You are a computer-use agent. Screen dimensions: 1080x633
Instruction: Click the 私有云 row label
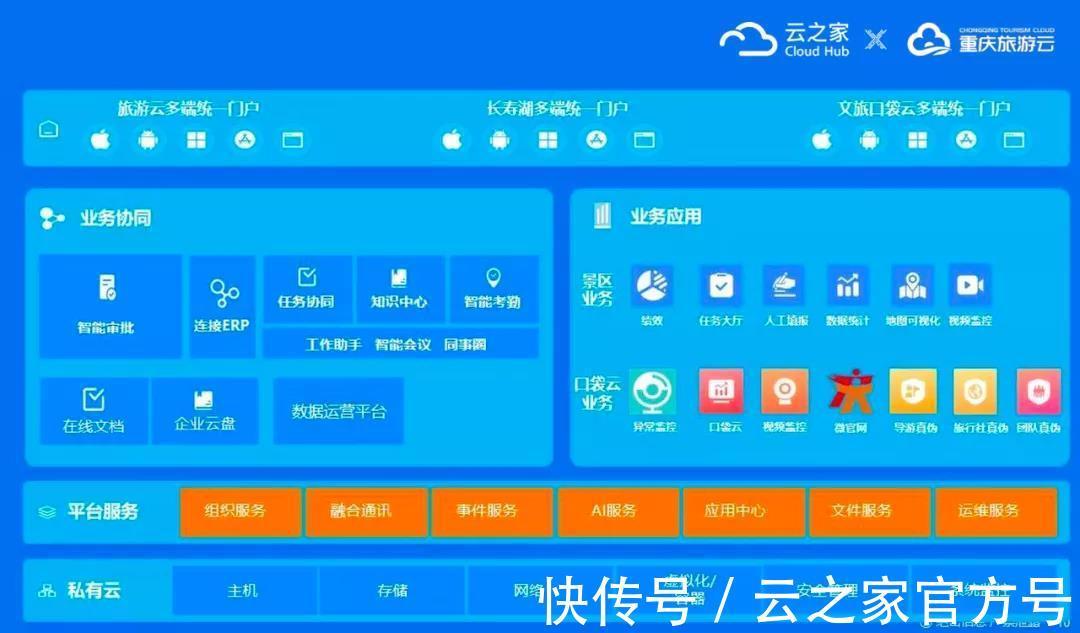point(94,590)
